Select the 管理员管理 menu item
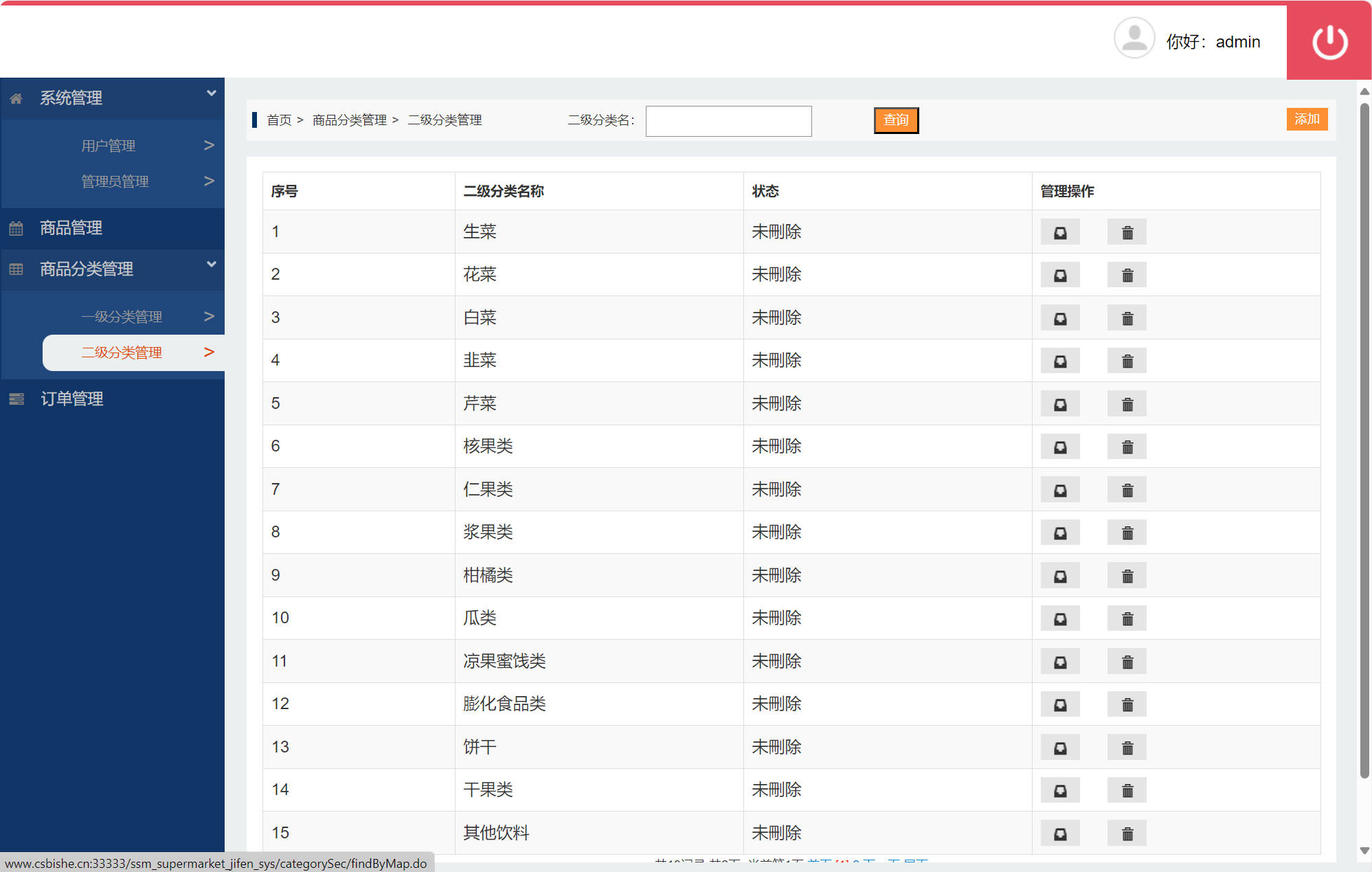 [115, 181]
